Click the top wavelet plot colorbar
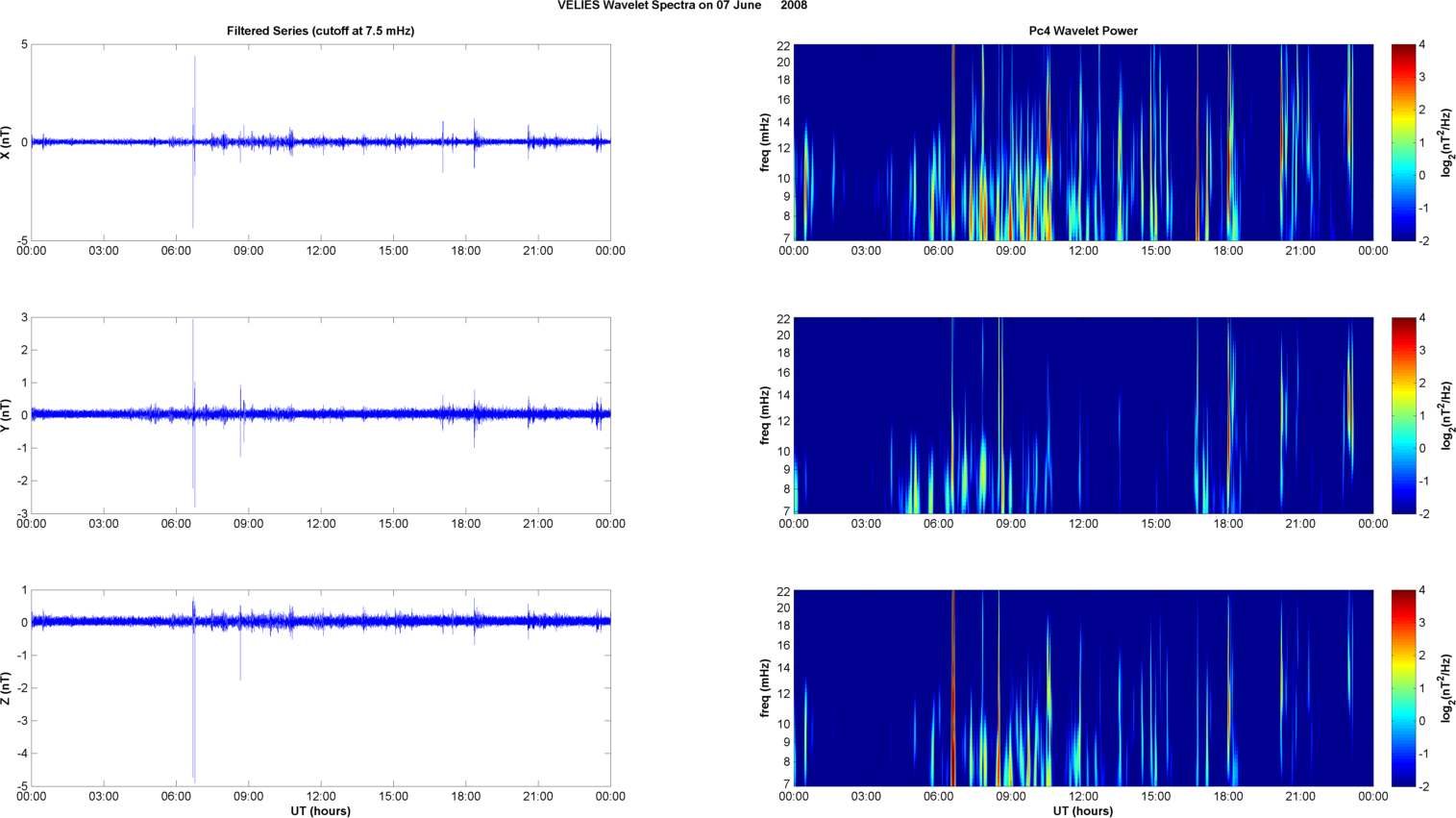The image size is (1456, 818). tap(1403, 142)
